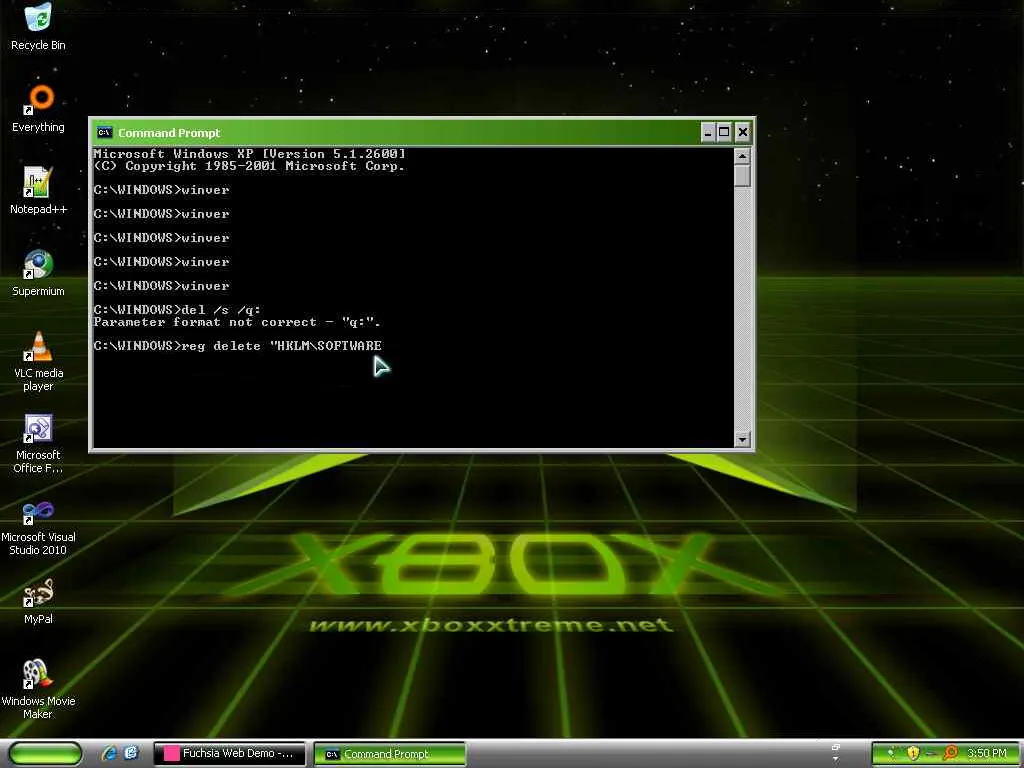Select the MyPal browser shortcut

coord(38,601)
